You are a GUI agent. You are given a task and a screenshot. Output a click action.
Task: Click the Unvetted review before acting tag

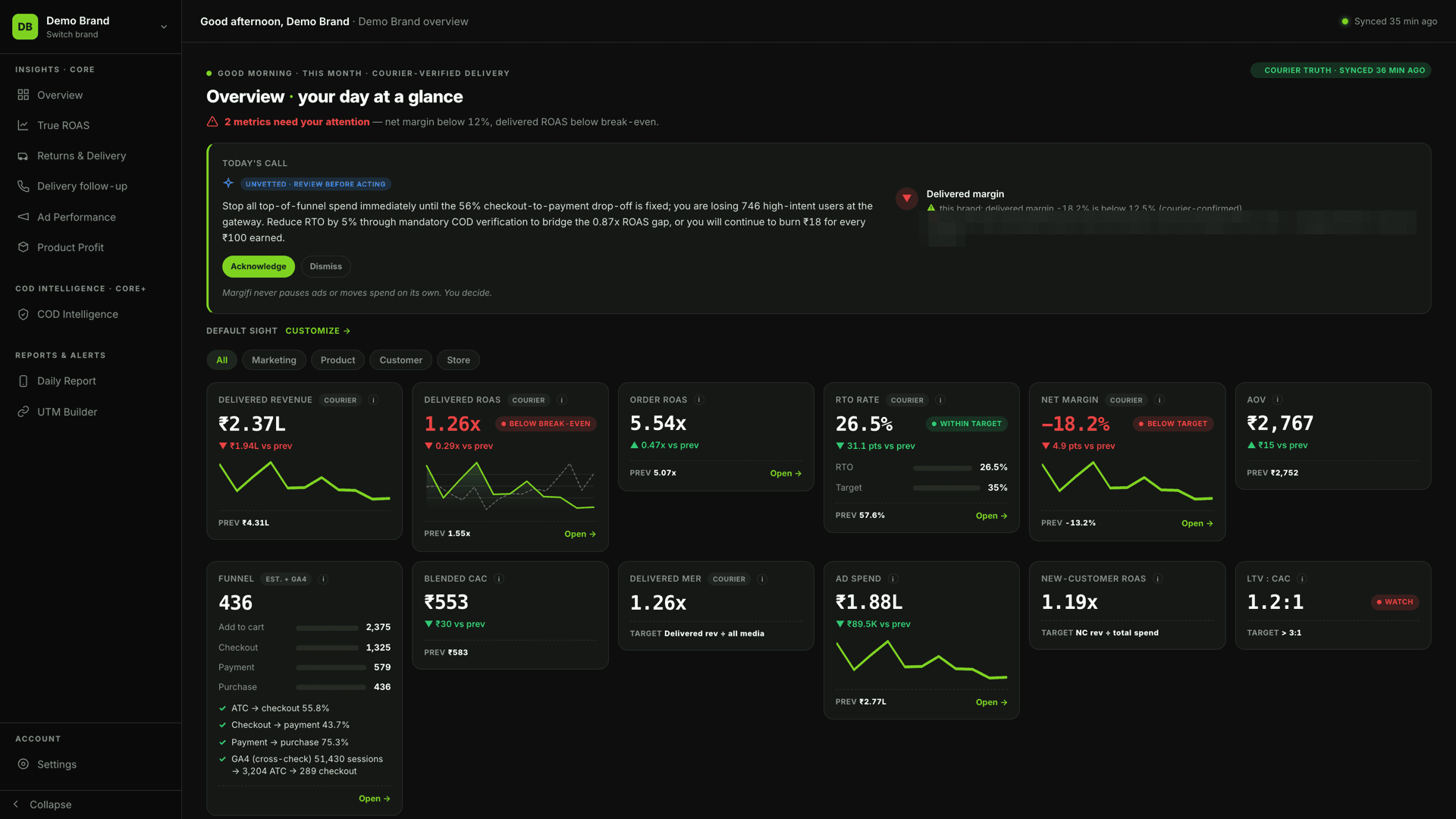[x=315, y=184]
